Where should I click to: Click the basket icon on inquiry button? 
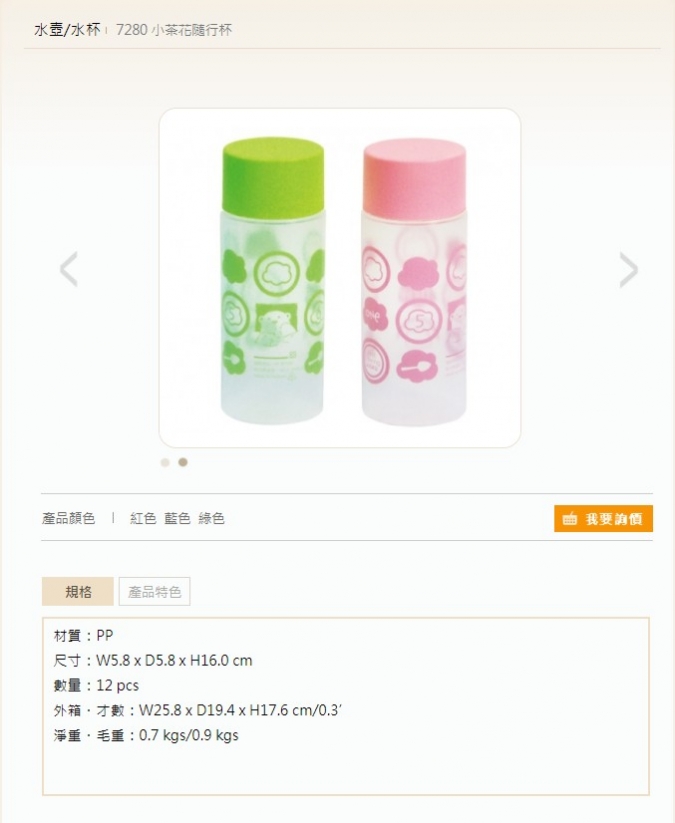[x=569, y=519]
